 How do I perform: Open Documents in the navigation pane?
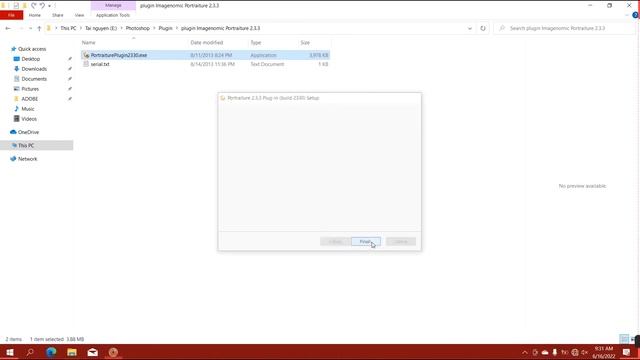[x=34, y=79]
